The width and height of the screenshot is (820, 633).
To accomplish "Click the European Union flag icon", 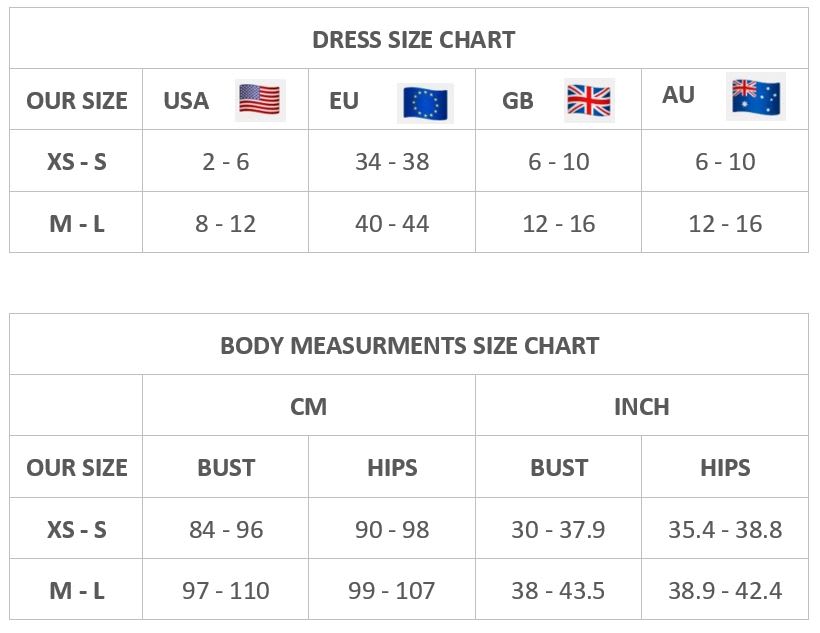I will tap(425, 102).
